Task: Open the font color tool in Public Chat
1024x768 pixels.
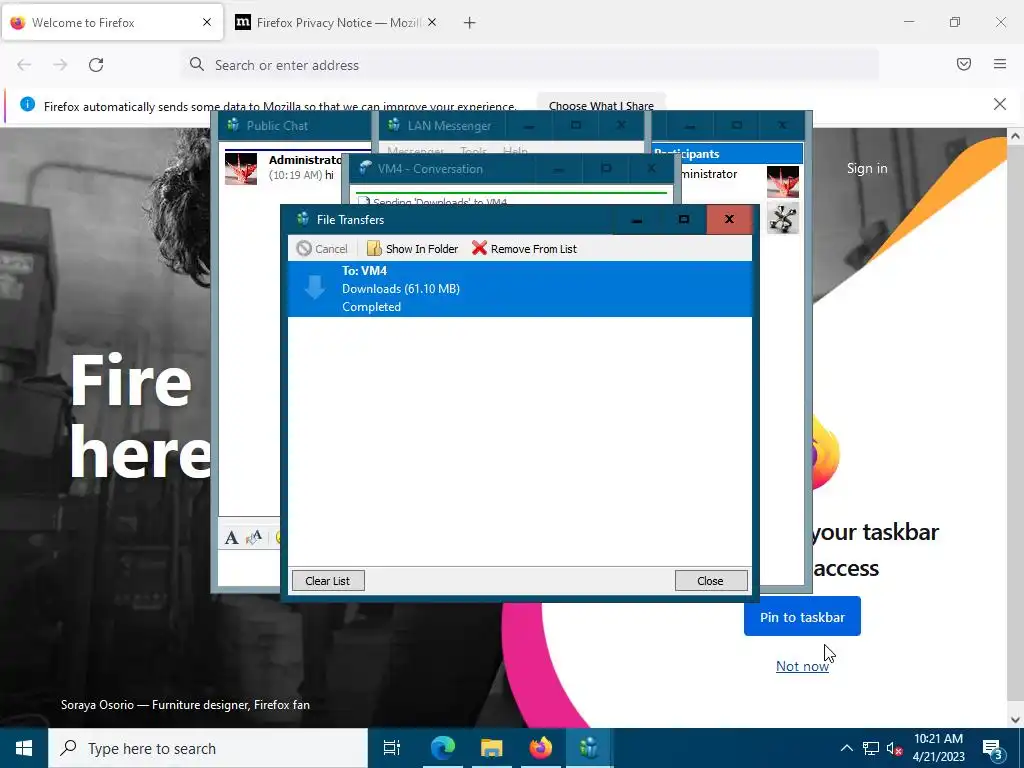Action: pyautogui.click(x=253, y=537)
